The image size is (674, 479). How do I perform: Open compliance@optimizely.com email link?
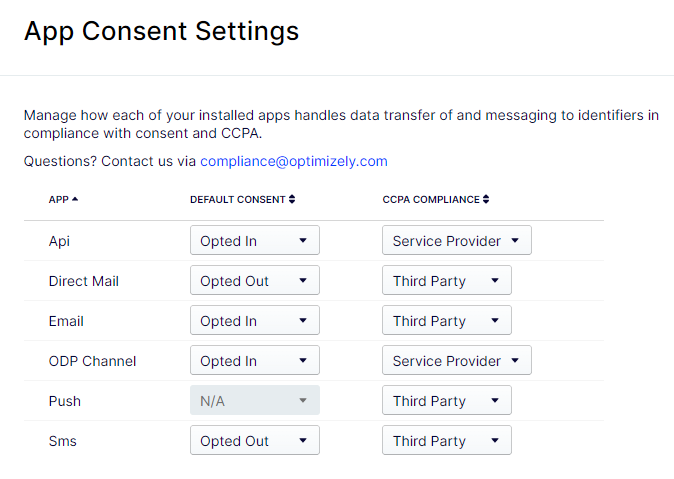(x=294, y=161)
